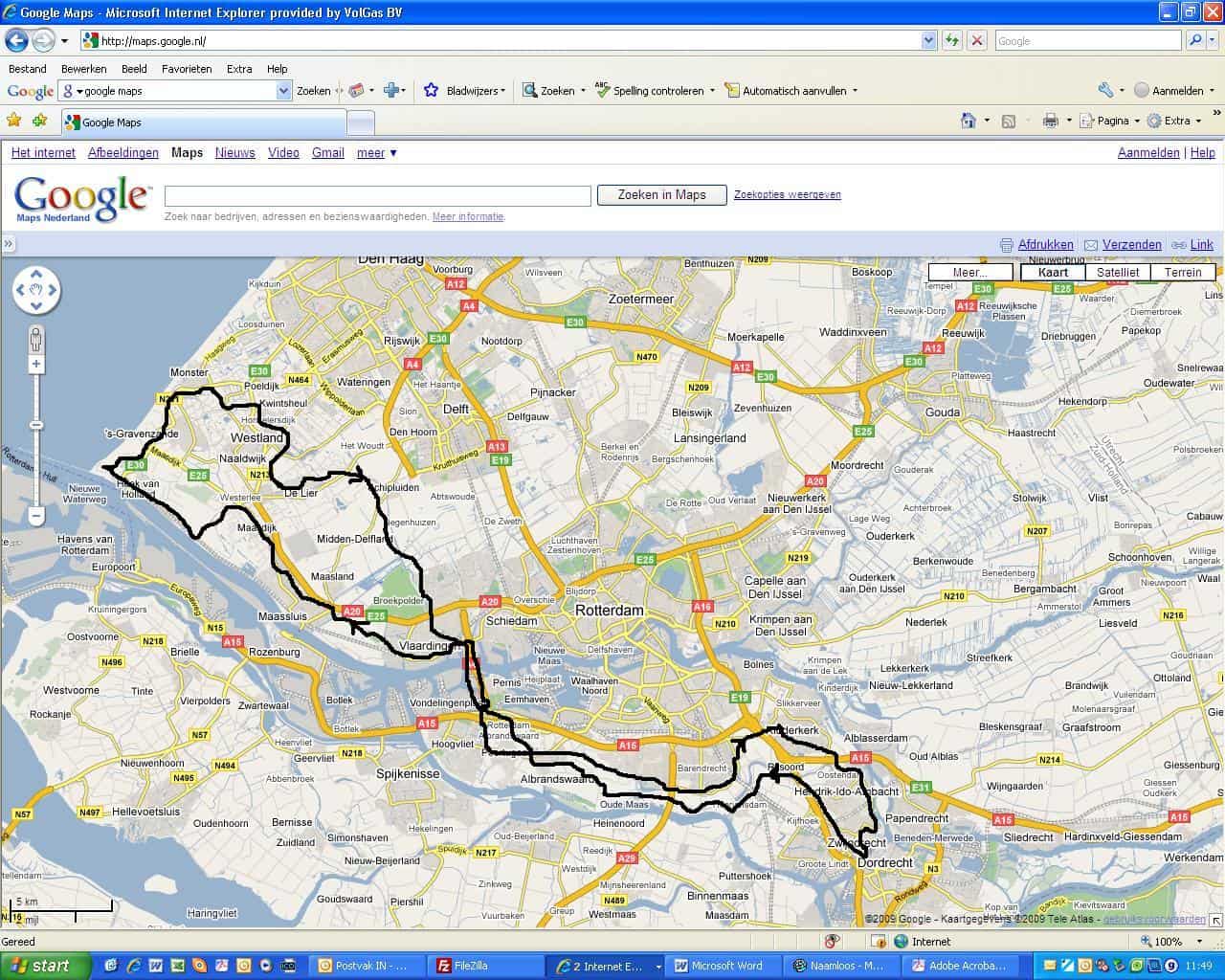1225x980 pixels.
Task: Open the Meer... map layers dropdown
Action: click(969, 272)
